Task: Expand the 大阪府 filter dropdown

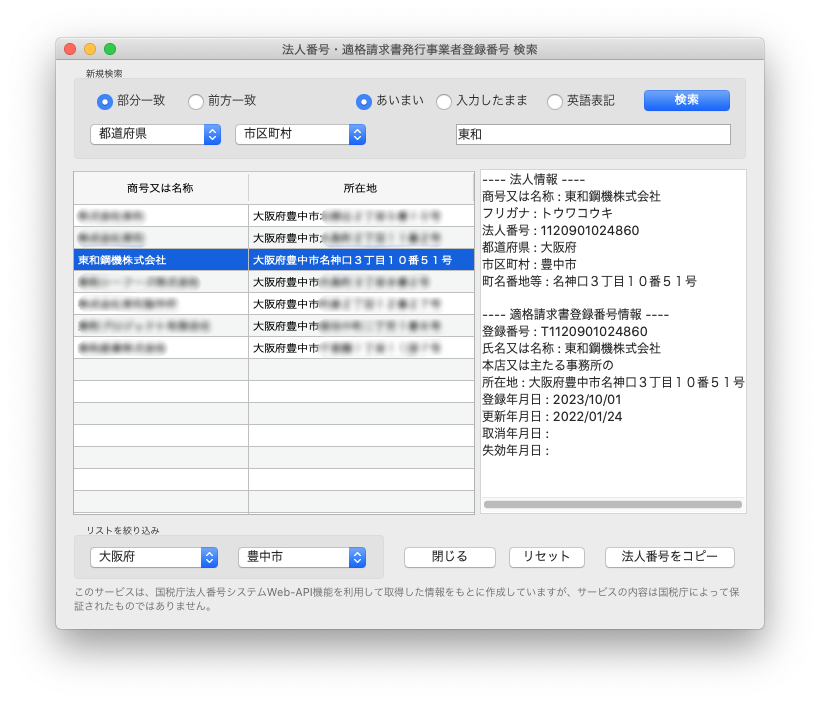Action: [154, 557]
